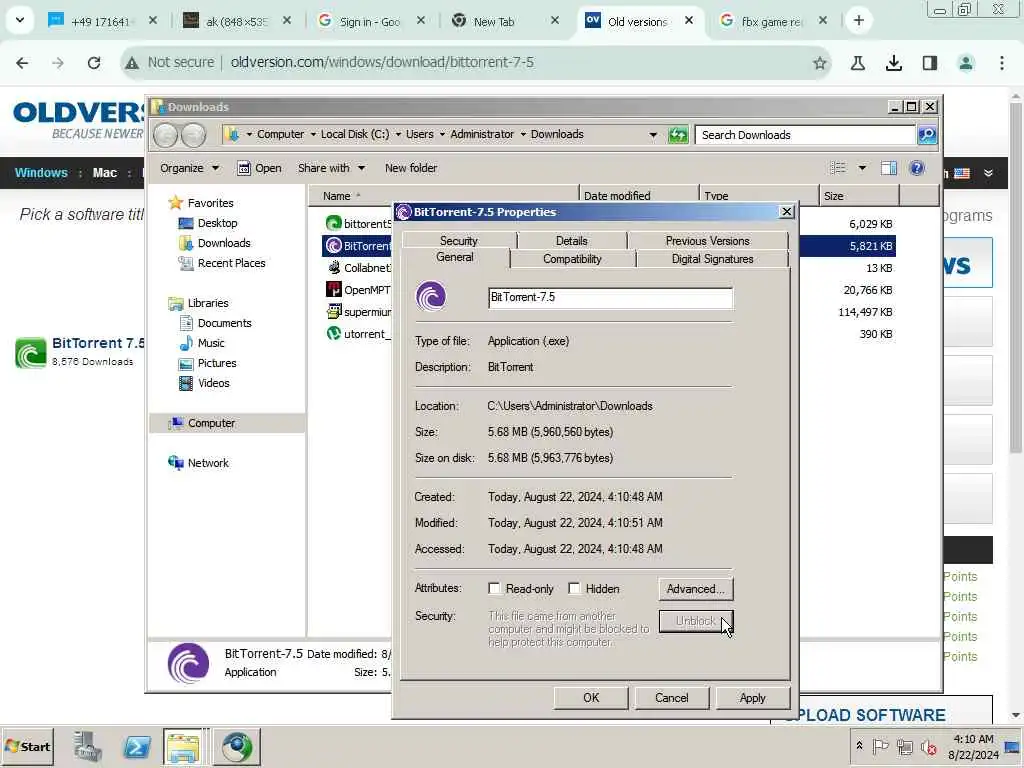Reload the Chrome page
Image resolution: width=1024 pixels, height=768 pixels.
94,63
